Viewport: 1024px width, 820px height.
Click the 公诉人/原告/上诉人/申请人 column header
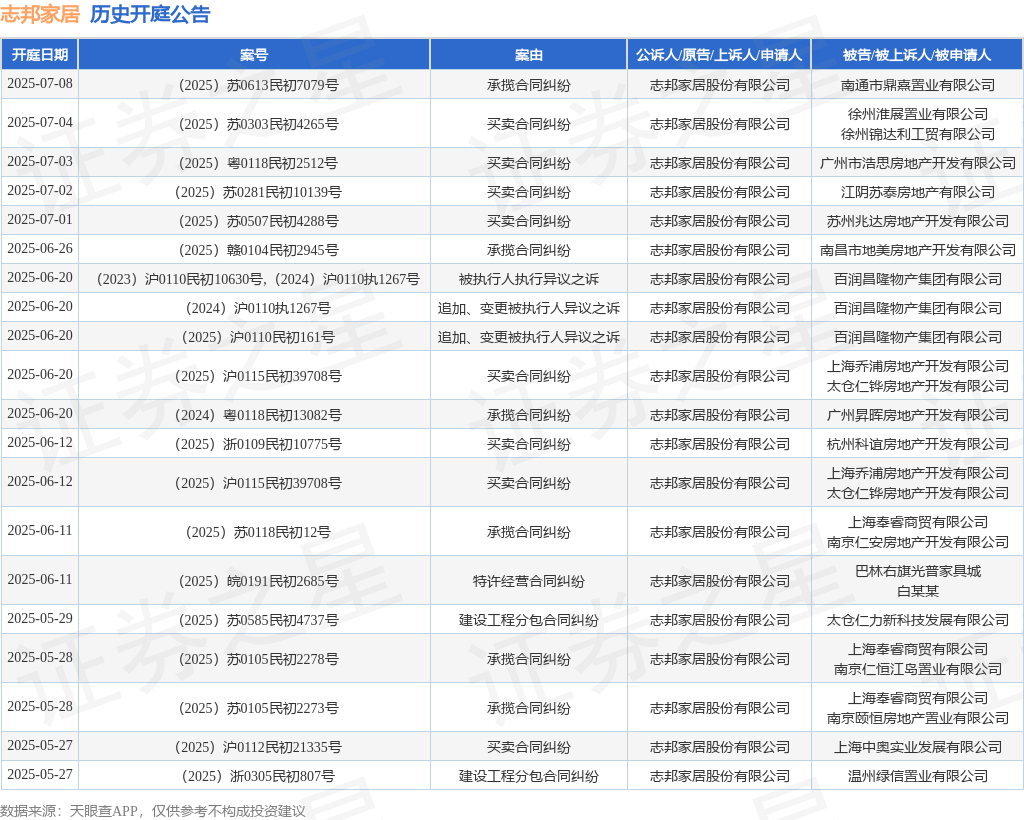(719, 55)
